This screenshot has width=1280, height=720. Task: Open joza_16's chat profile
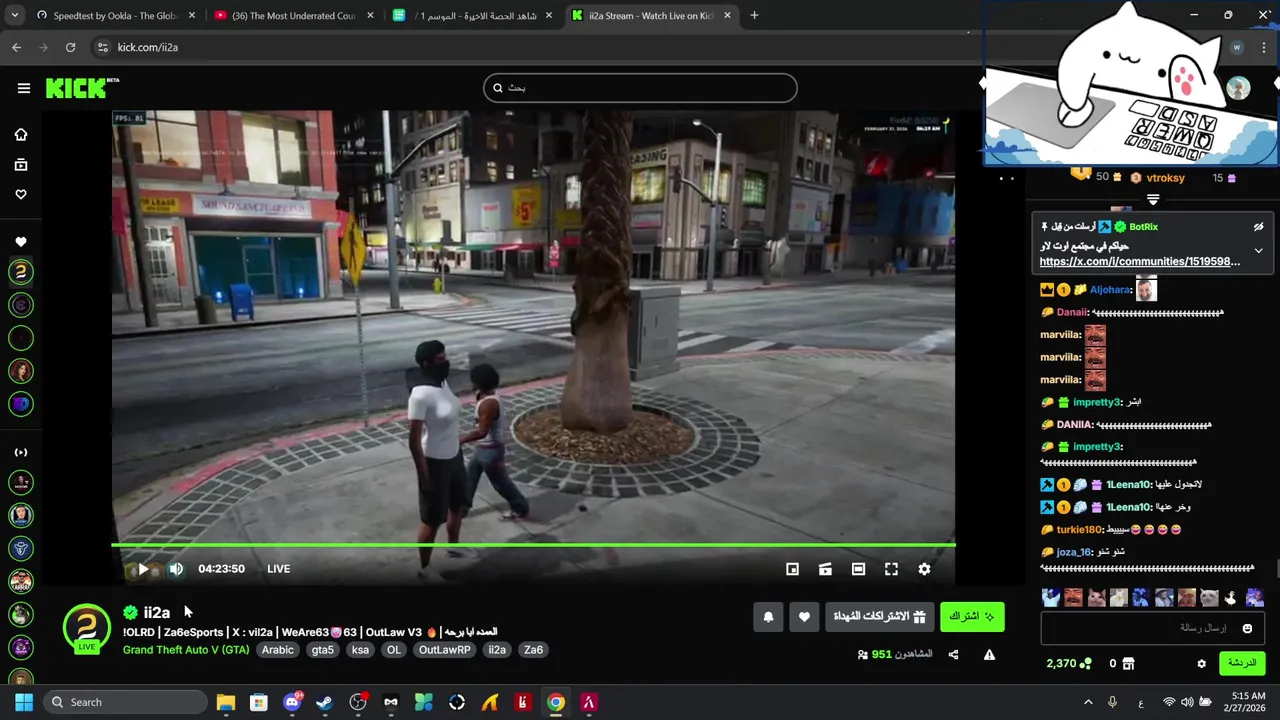click(1074, 552)
